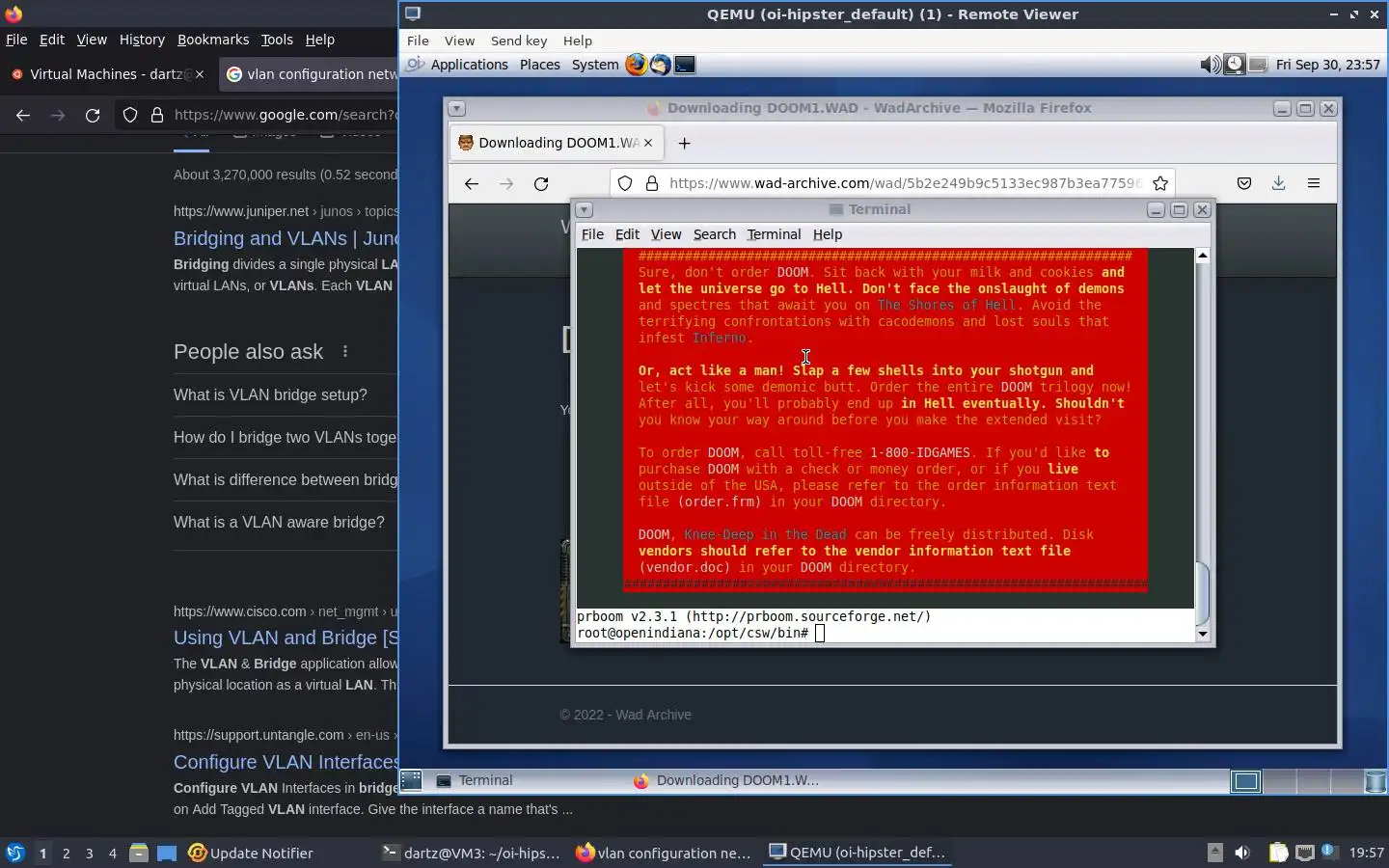The height and width of the screenshot is (868, 1389).
Task: Open Remote Viewer's View menu
Action: click(459, 41)
